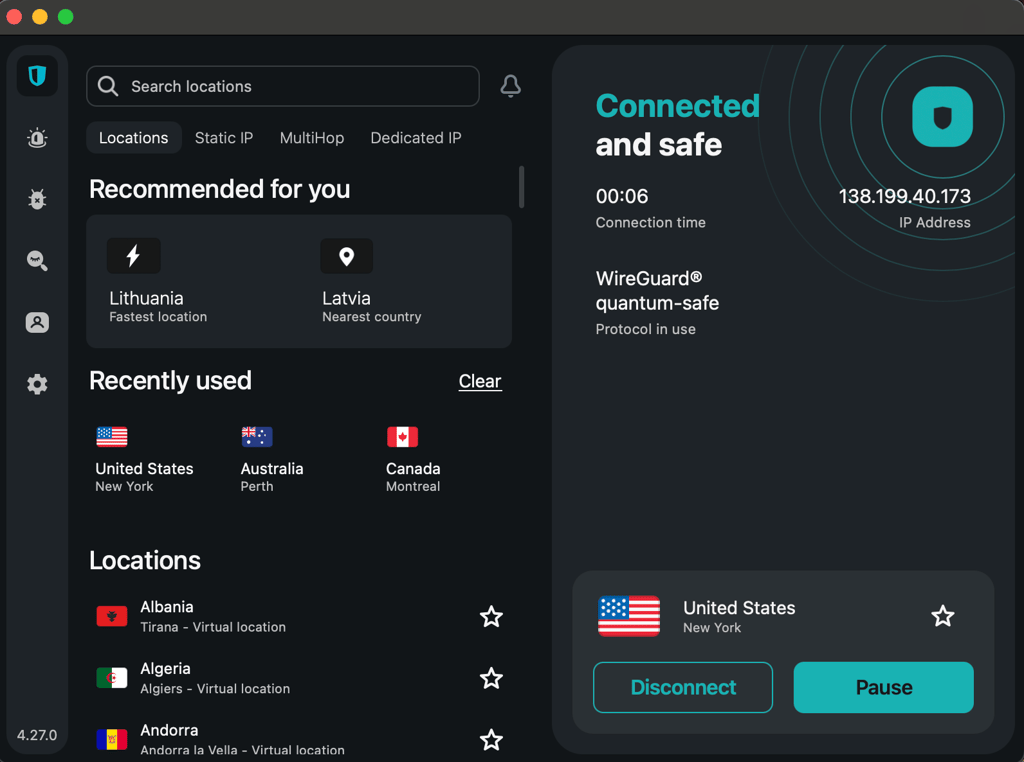This screenshot has width=1024, height=762.
Task: Select United States New York recent location
Action: 144,460
